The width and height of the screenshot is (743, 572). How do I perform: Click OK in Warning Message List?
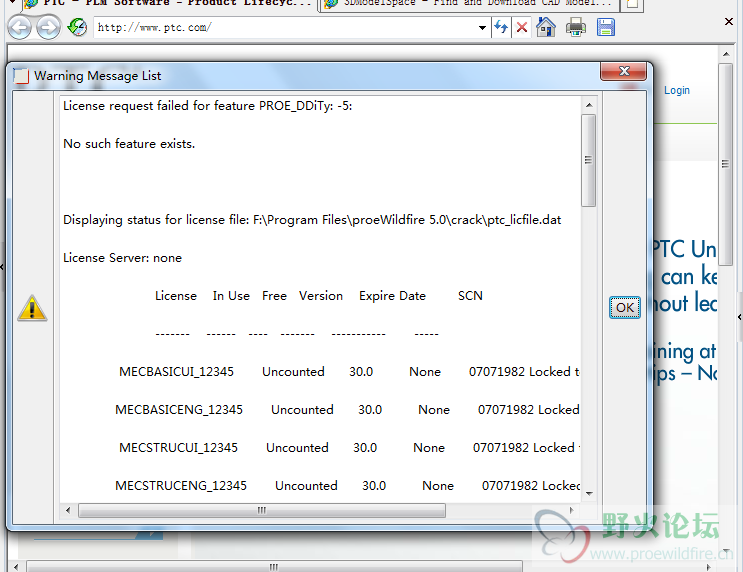625,308
